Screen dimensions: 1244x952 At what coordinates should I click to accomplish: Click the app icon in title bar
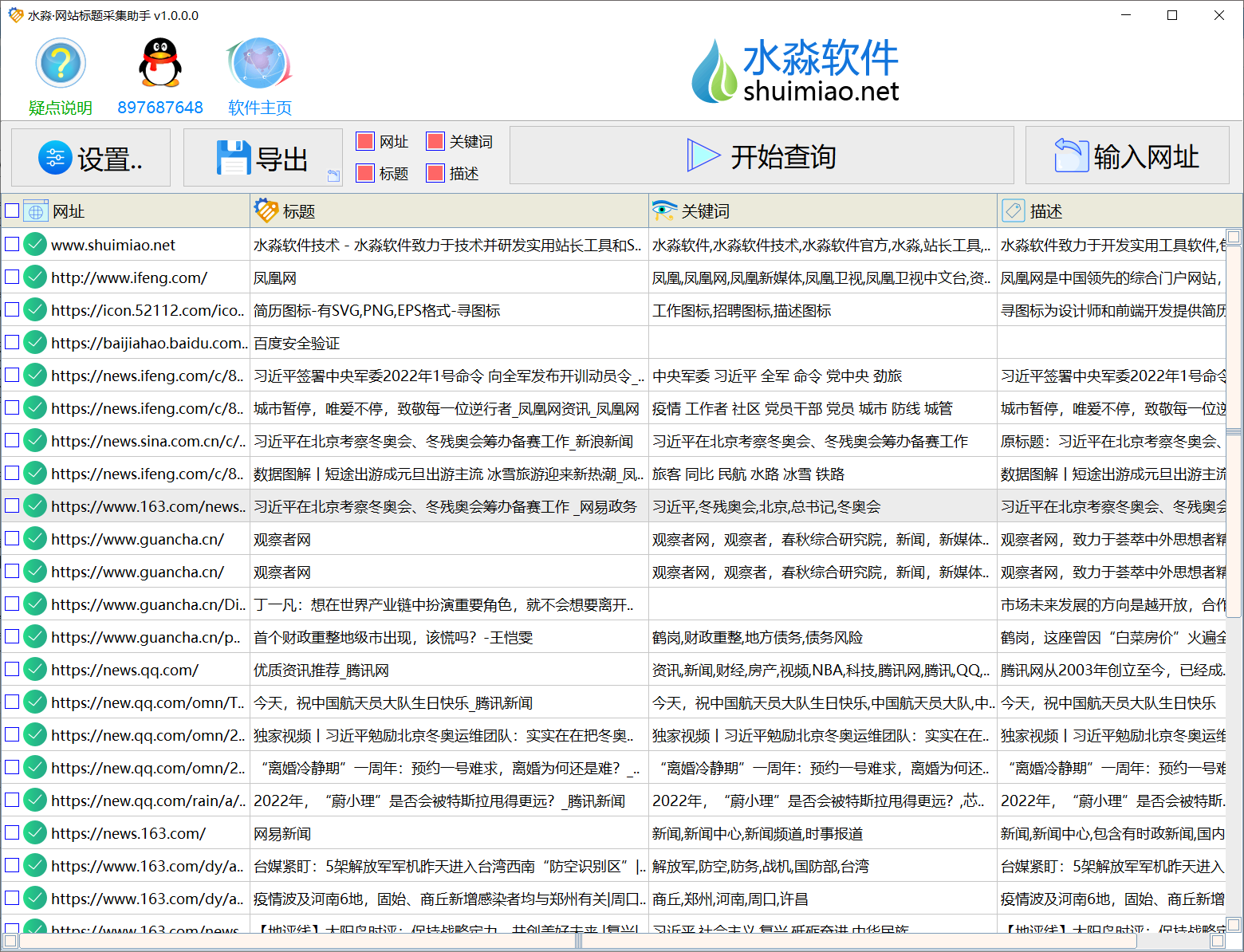[15, 15]
